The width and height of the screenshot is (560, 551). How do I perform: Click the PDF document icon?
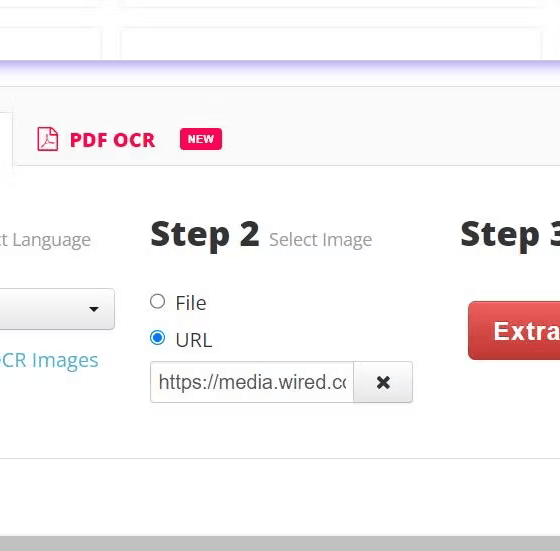click(48, 139)
